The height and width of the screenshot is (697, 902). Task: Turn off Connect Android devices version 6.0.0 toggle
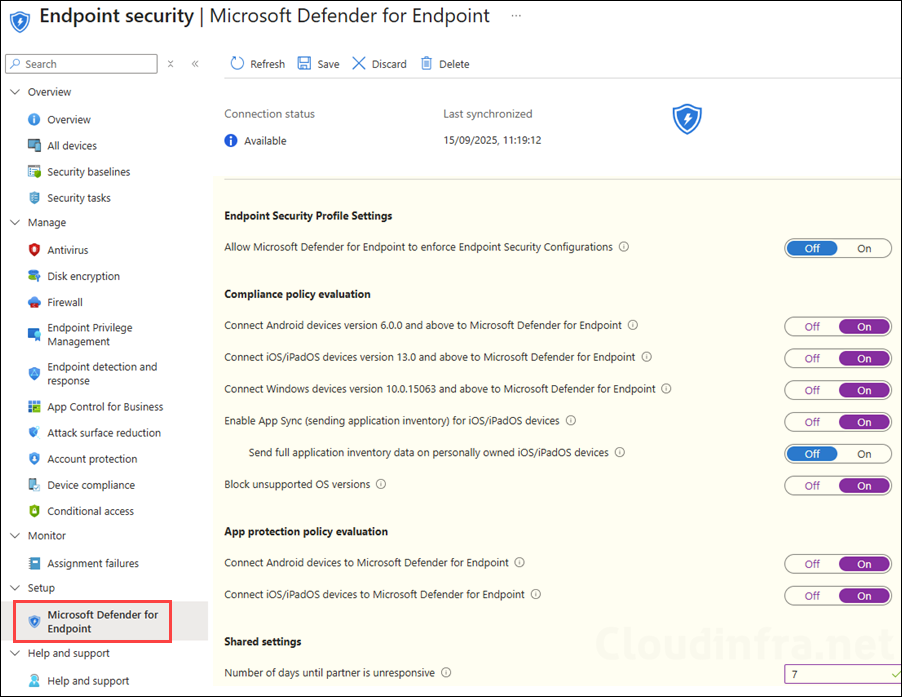click(812, 327)
